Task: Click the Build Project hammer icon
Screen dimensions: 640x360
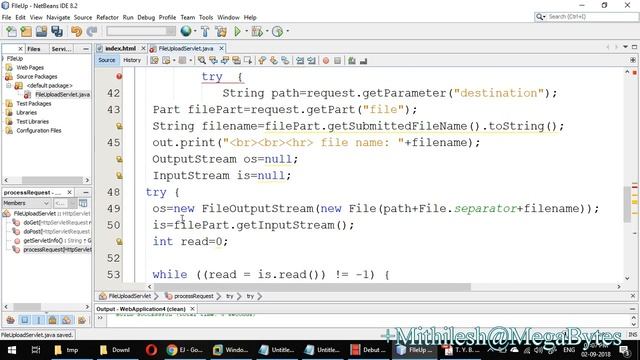Action: click(205, 31)
